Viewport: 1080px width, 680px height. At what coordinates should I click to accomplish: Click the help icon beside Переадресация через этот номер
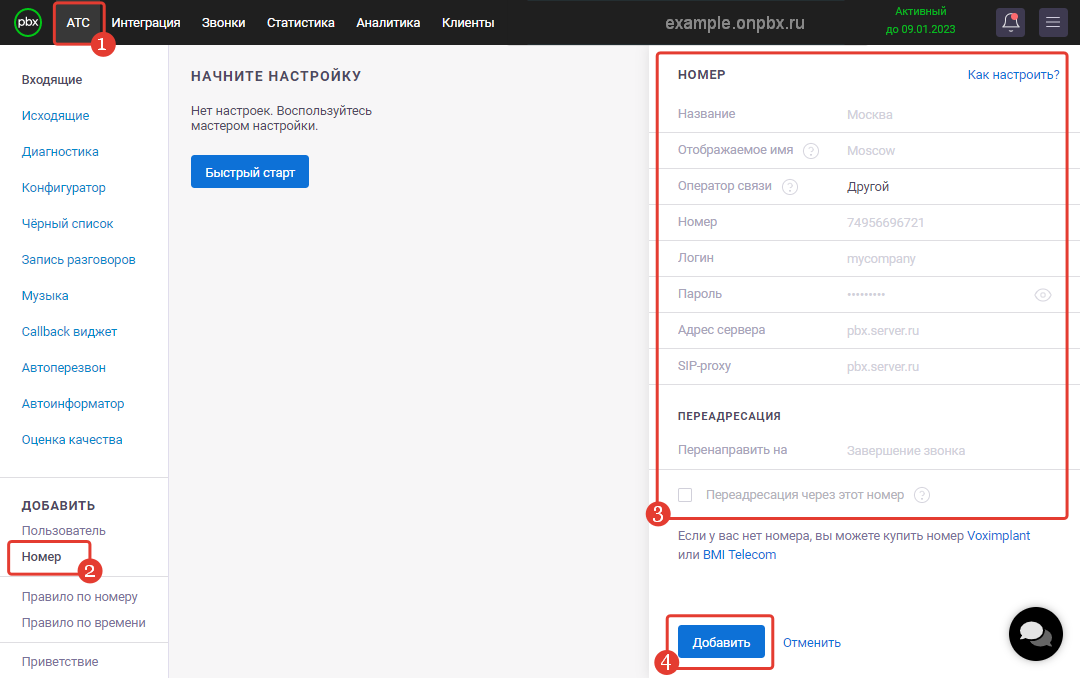pos(921,495)
